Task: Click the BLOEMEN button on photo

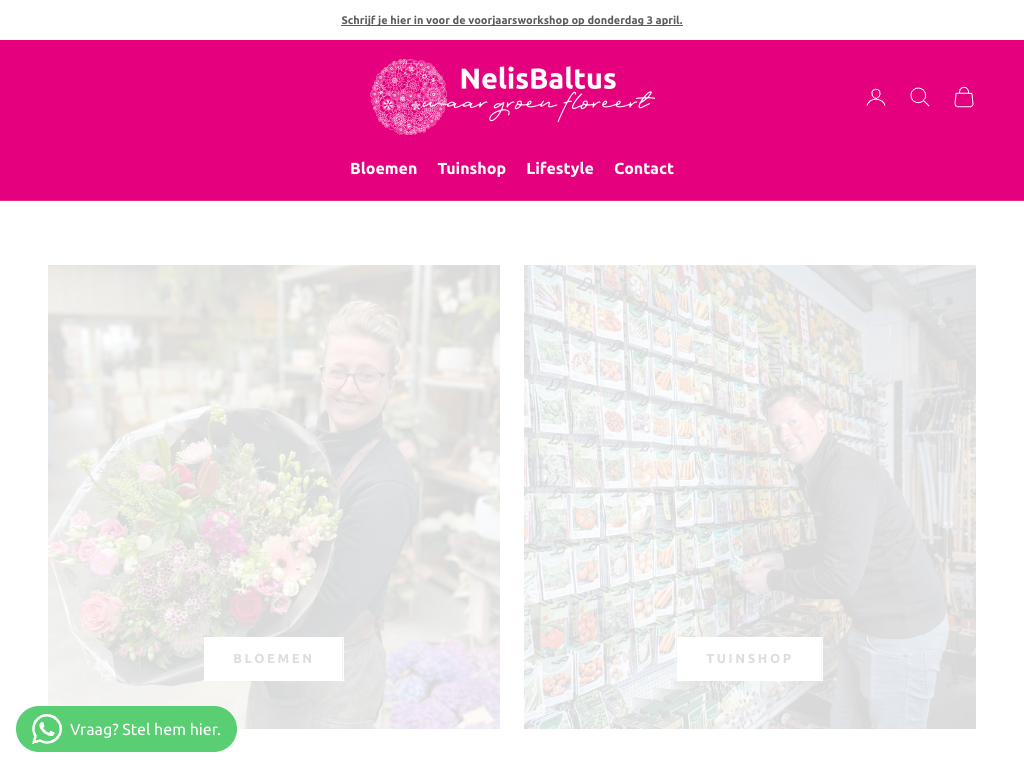Action: point(274,658)
